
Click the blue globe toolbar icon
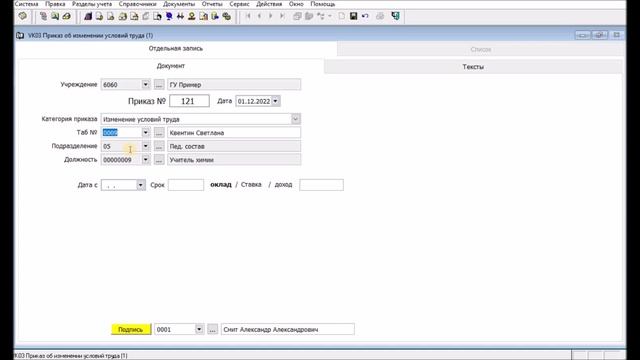click(169, 16)
